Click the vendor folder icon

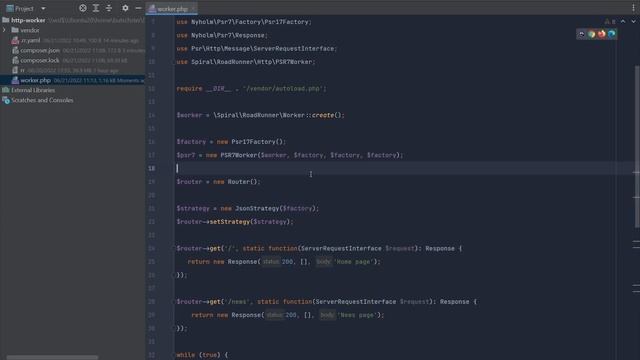pos(15,30)
